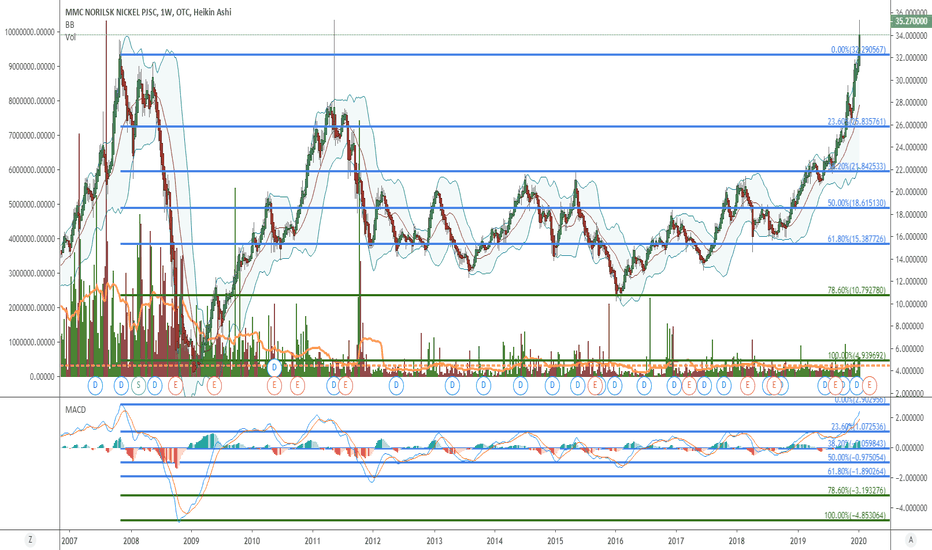Click the last earnings 'E' marker past 2020

870,385
